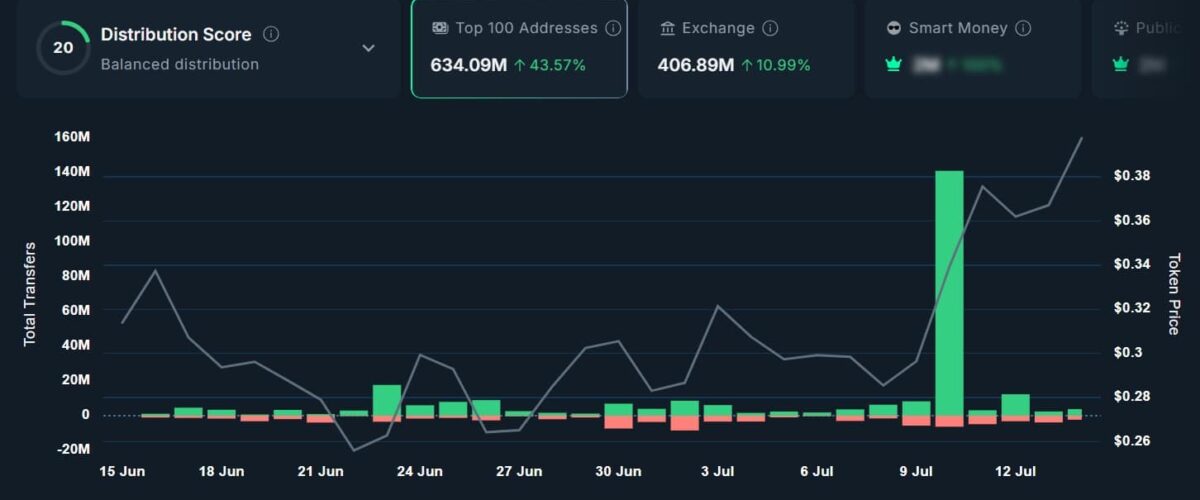Click info icon next to Smart Money
Screen dimensions: 1200x500
1022,29
